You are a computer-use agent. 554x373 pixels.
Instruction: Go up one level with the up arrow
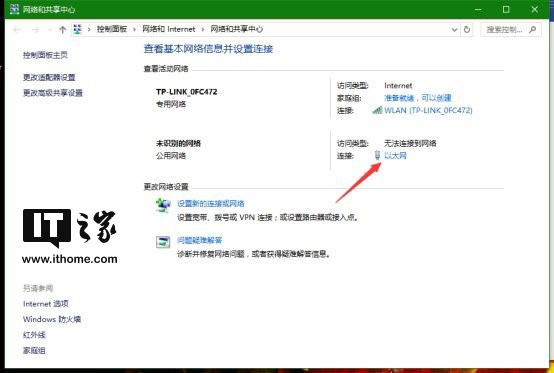63,30
